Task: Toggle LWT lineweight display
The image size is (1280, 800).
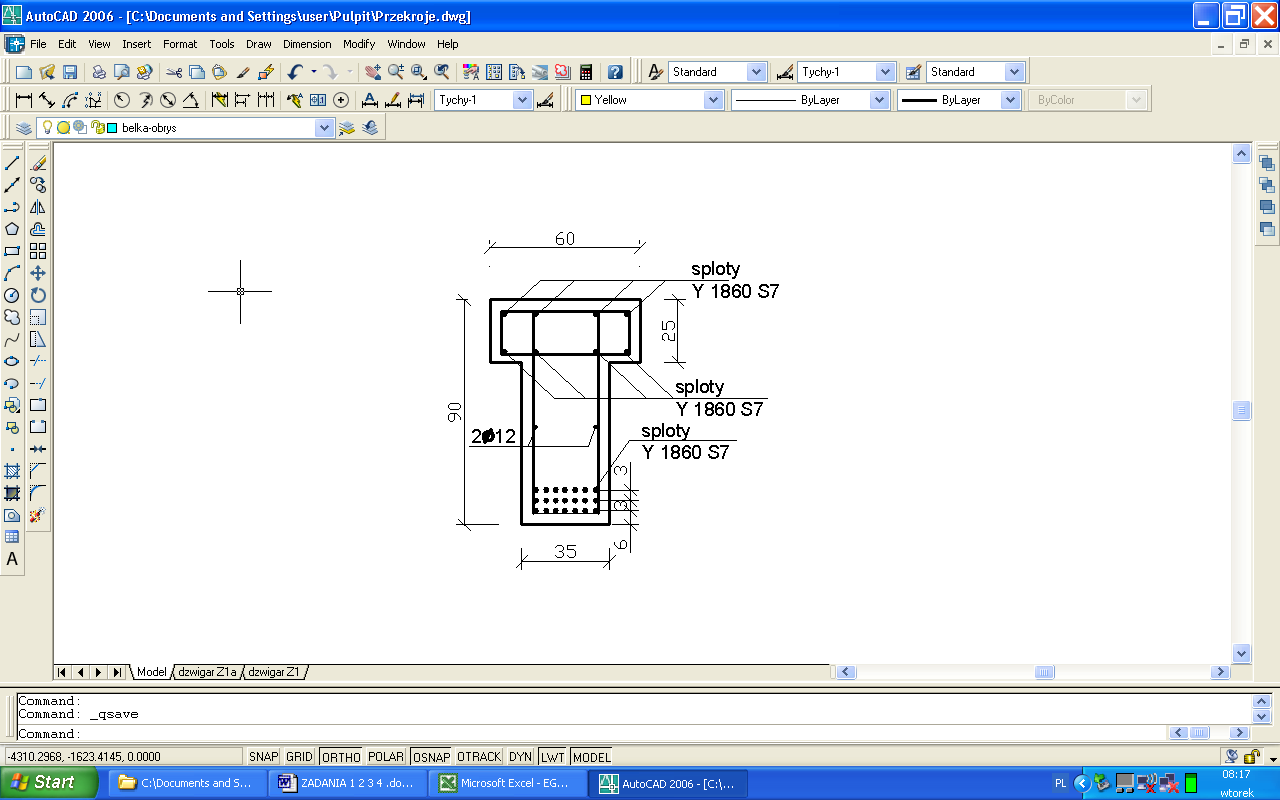Action: point(552,757)
